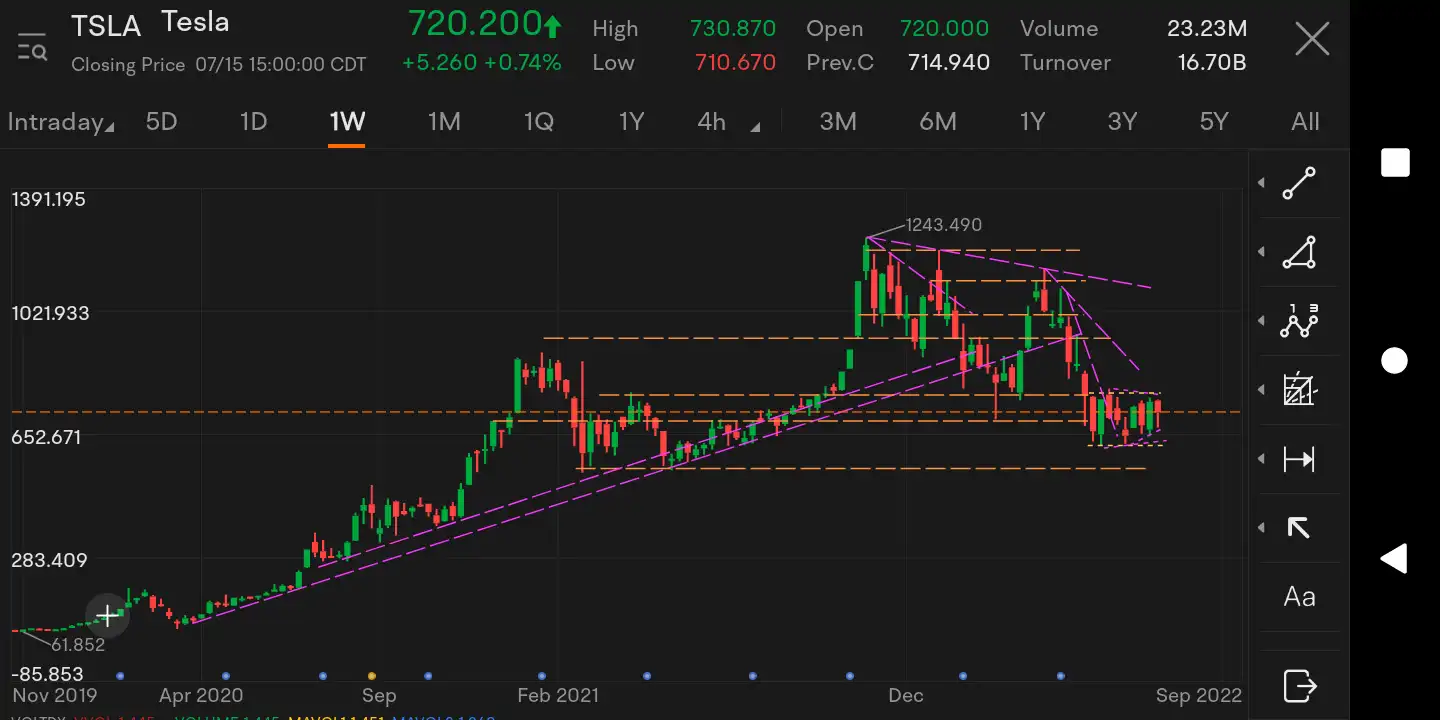Screen dimensions: 1440x720
Task: Tap the Open value 720.000
Action: [x=944, y=29]
